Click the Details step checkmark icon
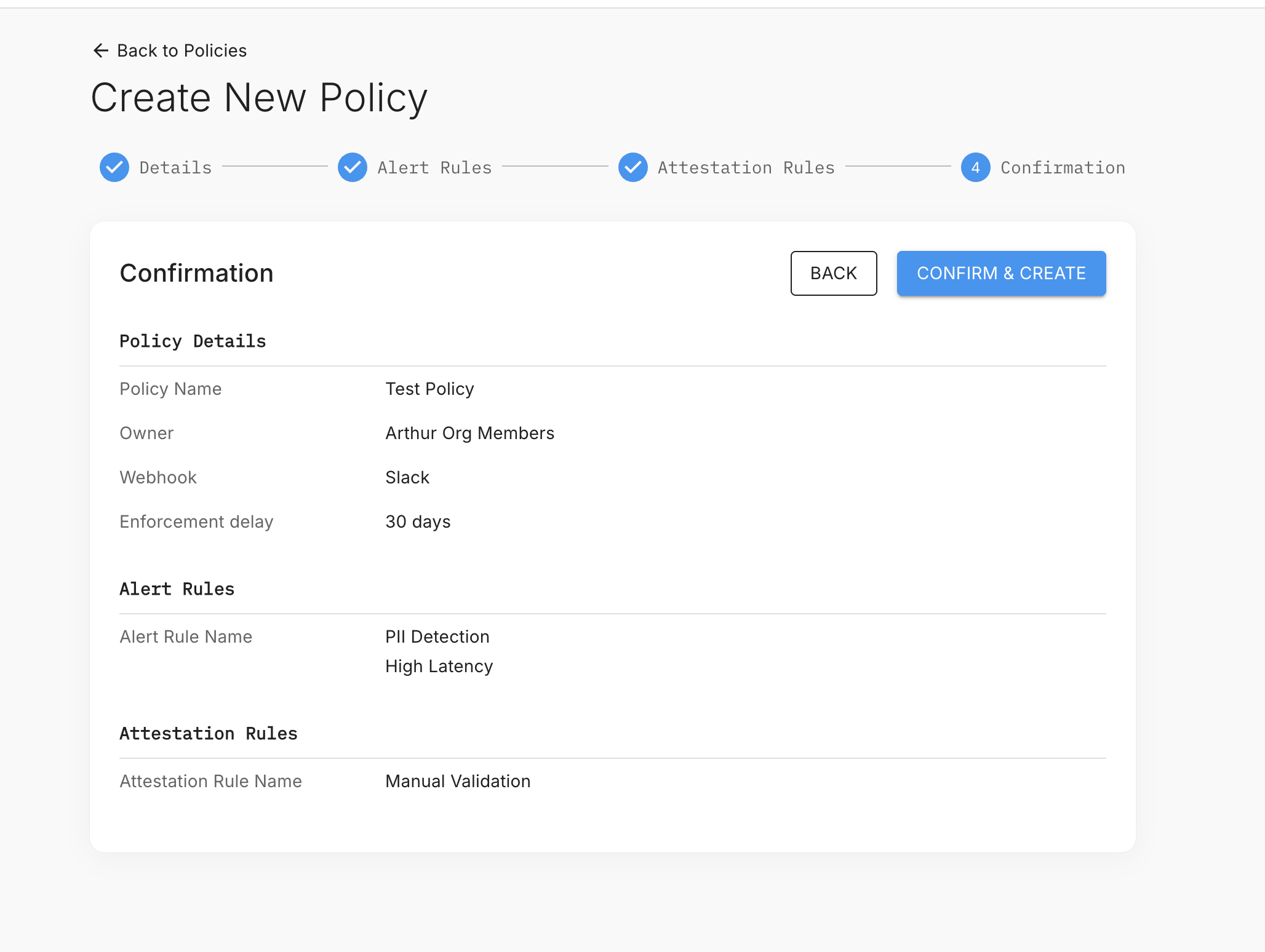1265x952 pixels. [x=114, y=167]
